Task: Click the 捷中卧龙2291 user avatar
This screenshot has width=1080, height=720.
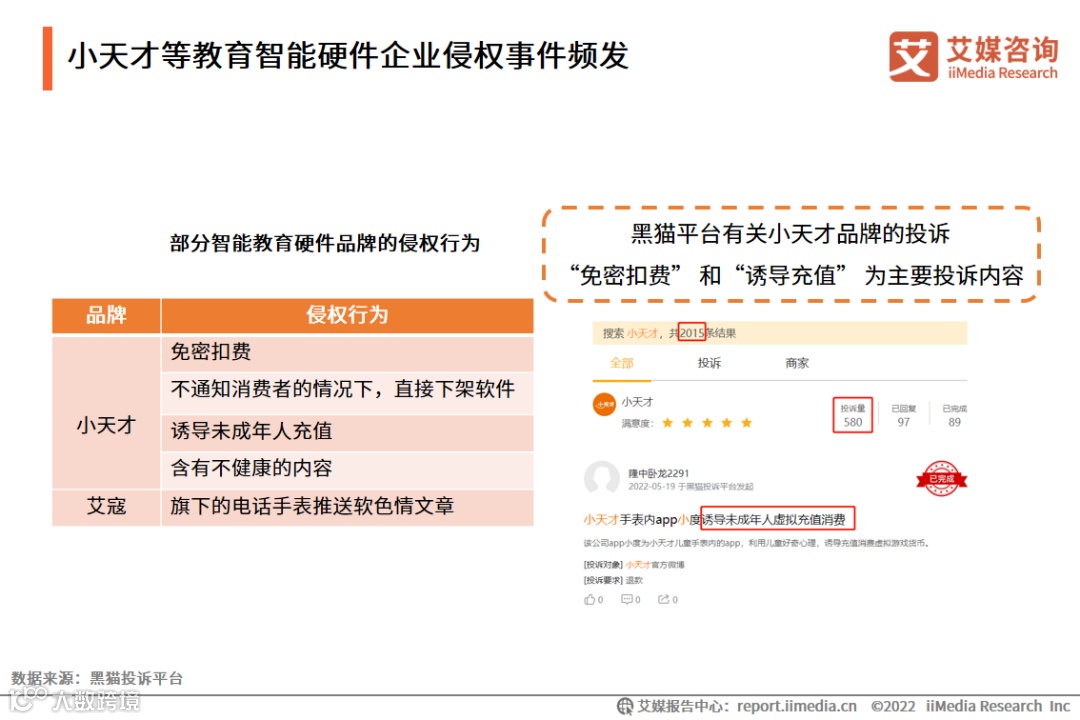Action: point(601,477)
